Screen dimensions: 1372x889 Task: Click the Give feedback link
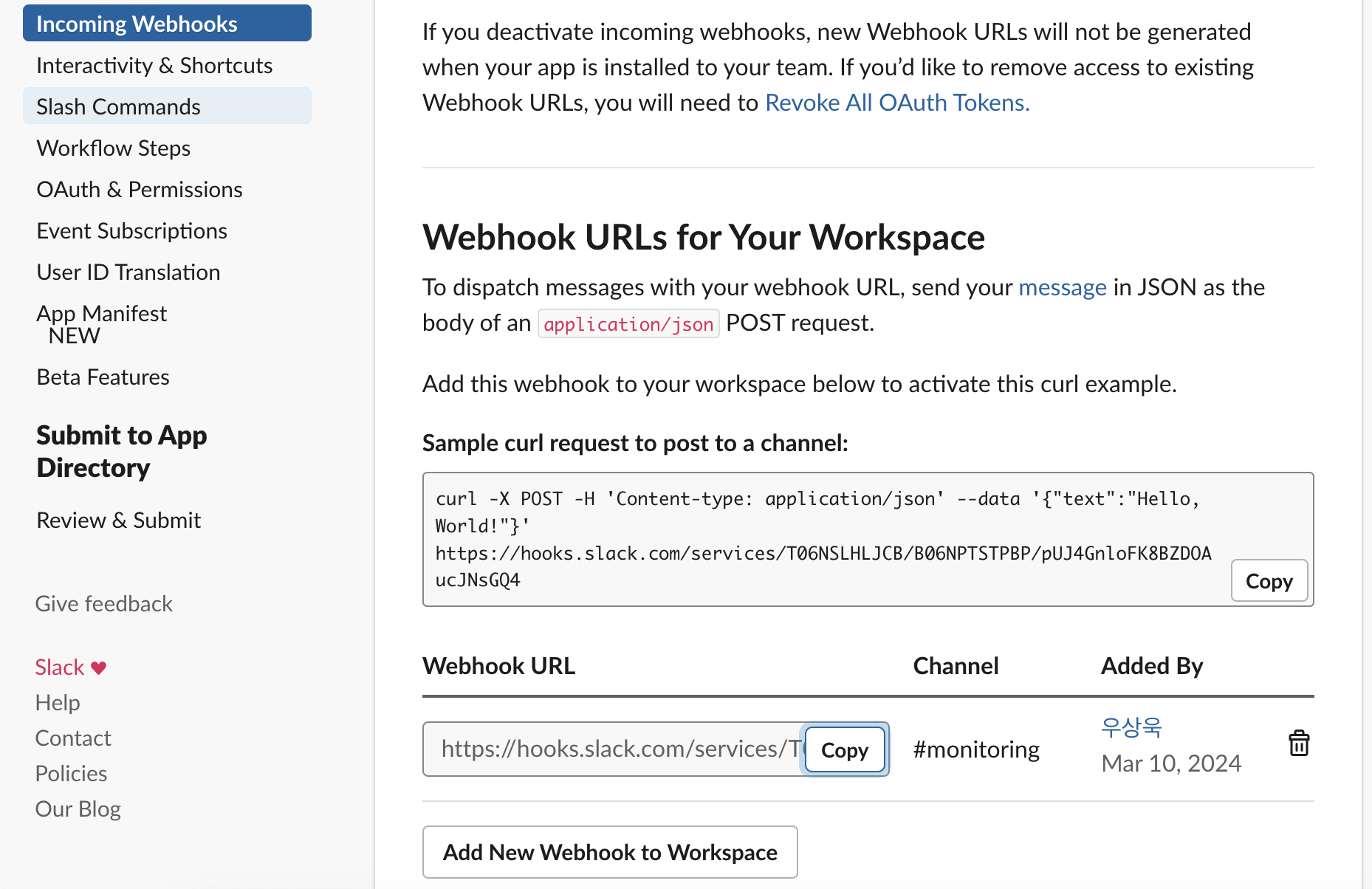104,603
